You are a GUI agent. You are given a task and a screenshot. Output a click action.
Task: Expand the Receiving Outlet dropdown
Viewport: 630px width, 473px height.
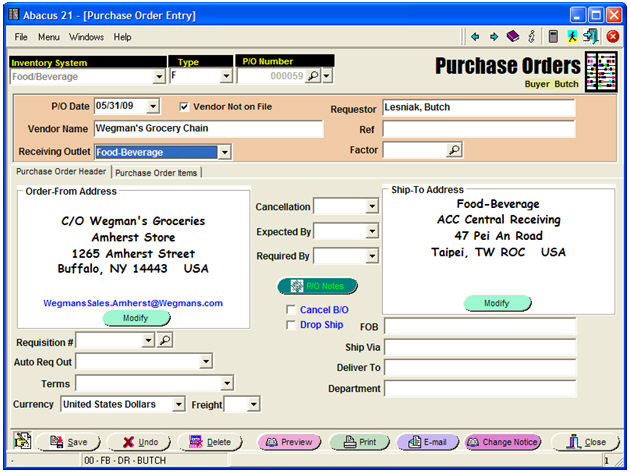pyautogui.click(x=224, y=152)
